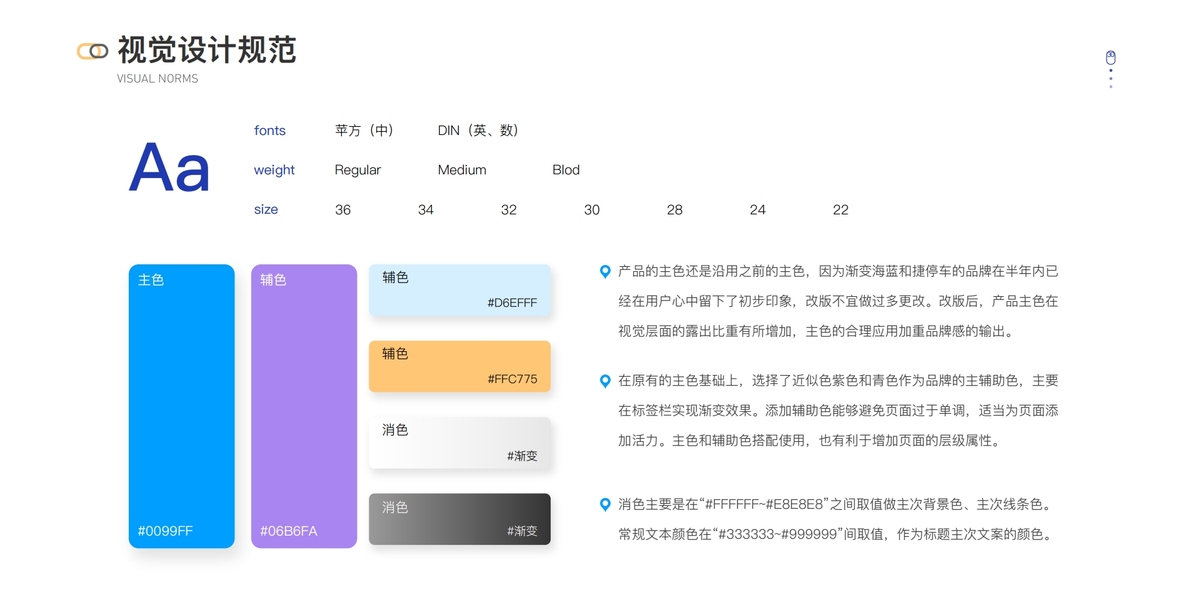Click the pin icon beside 产品的主色 paragraph
The height and width of the screenshot is (600, 1200).
click(x=605, y=271)
